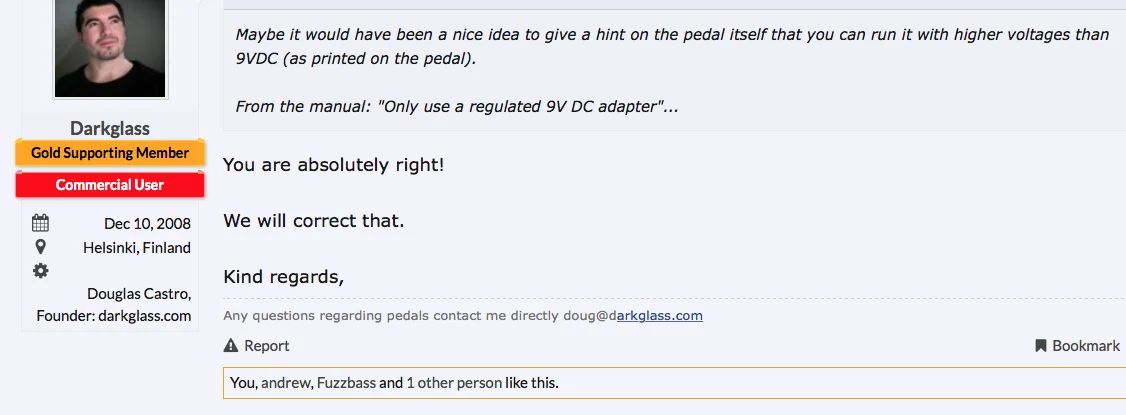Click the Bookmark flag icon
This screenshot has width=1126, height=415.
(x=1041, y=346)
